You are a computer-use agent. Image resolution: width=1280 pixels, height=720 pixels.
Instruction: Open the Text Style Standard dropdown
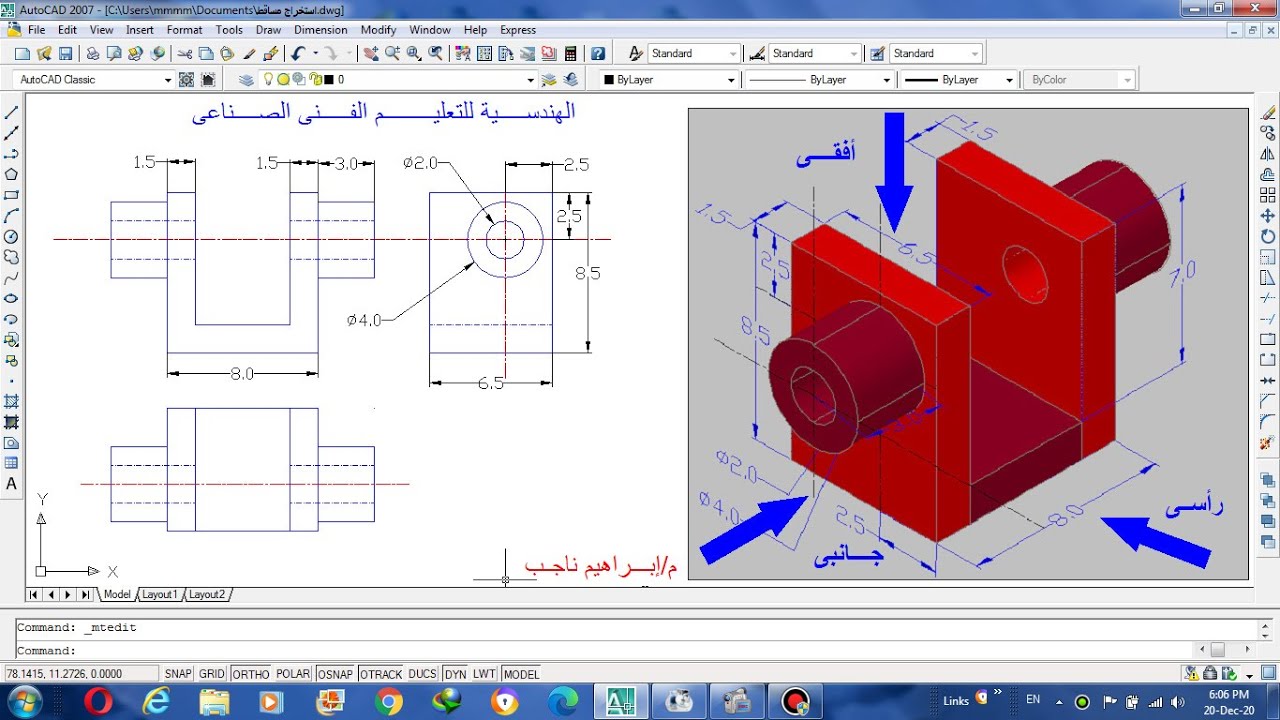tap(694, 53)
